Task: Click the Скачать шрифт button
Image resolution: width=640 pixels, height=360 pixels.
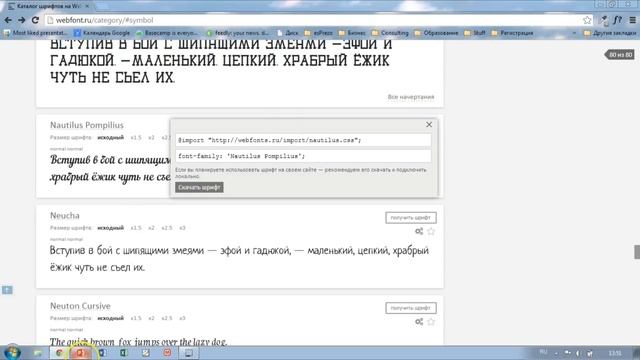Action: [x=199, y=187]
